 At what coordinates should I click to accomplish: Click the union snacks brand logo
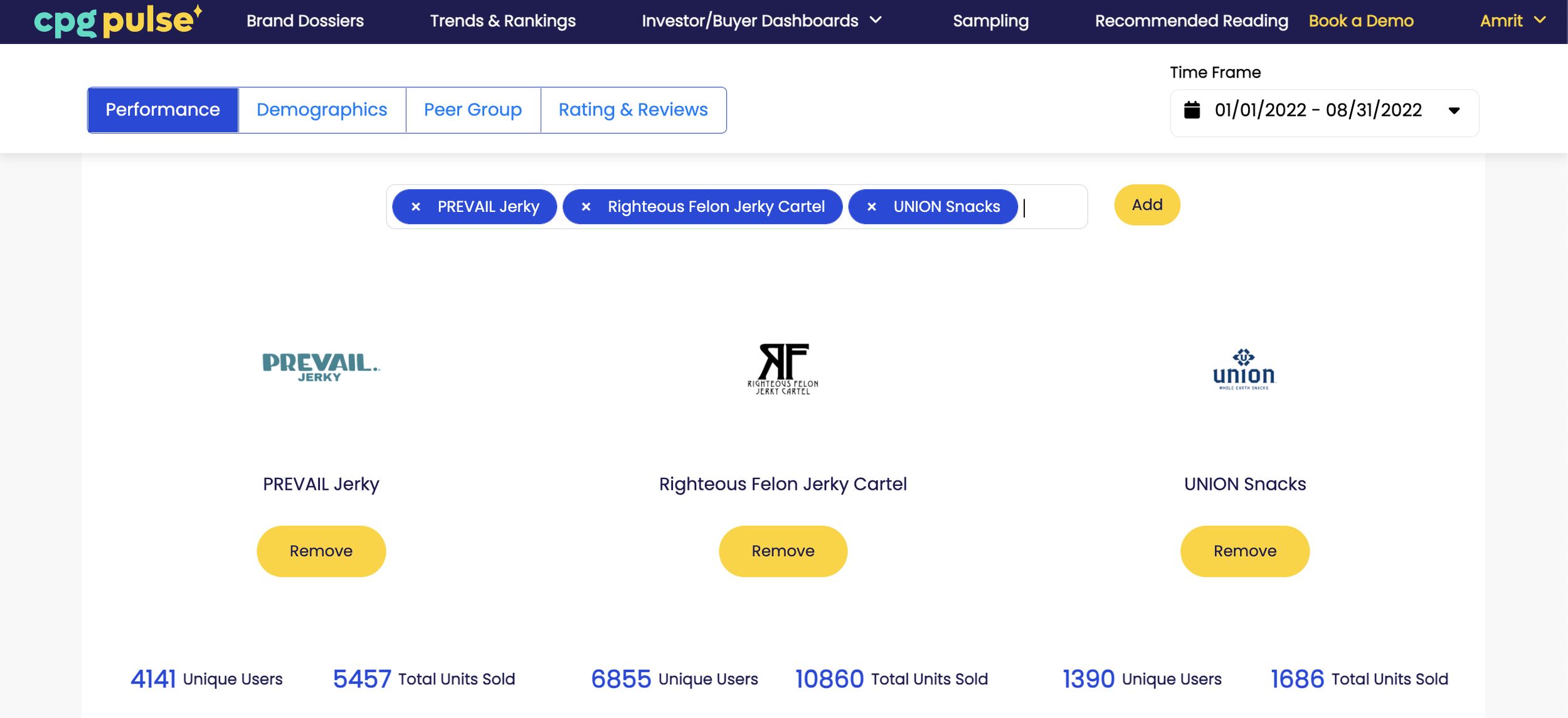[1244, 369]
